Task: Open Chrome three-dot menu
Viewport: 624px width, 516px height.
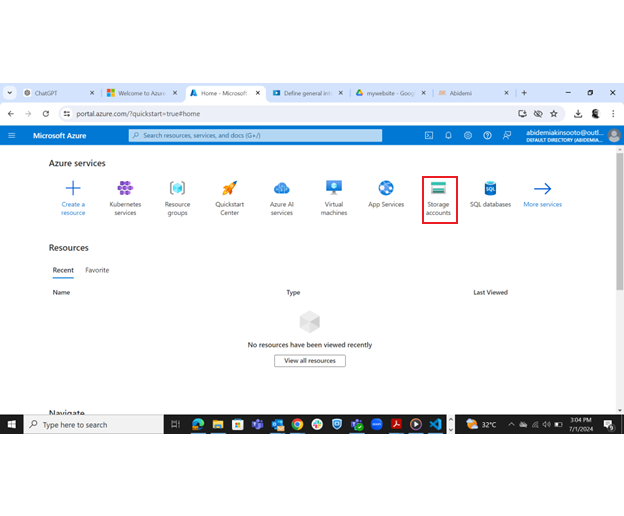Action: click(x=613, y=114)
